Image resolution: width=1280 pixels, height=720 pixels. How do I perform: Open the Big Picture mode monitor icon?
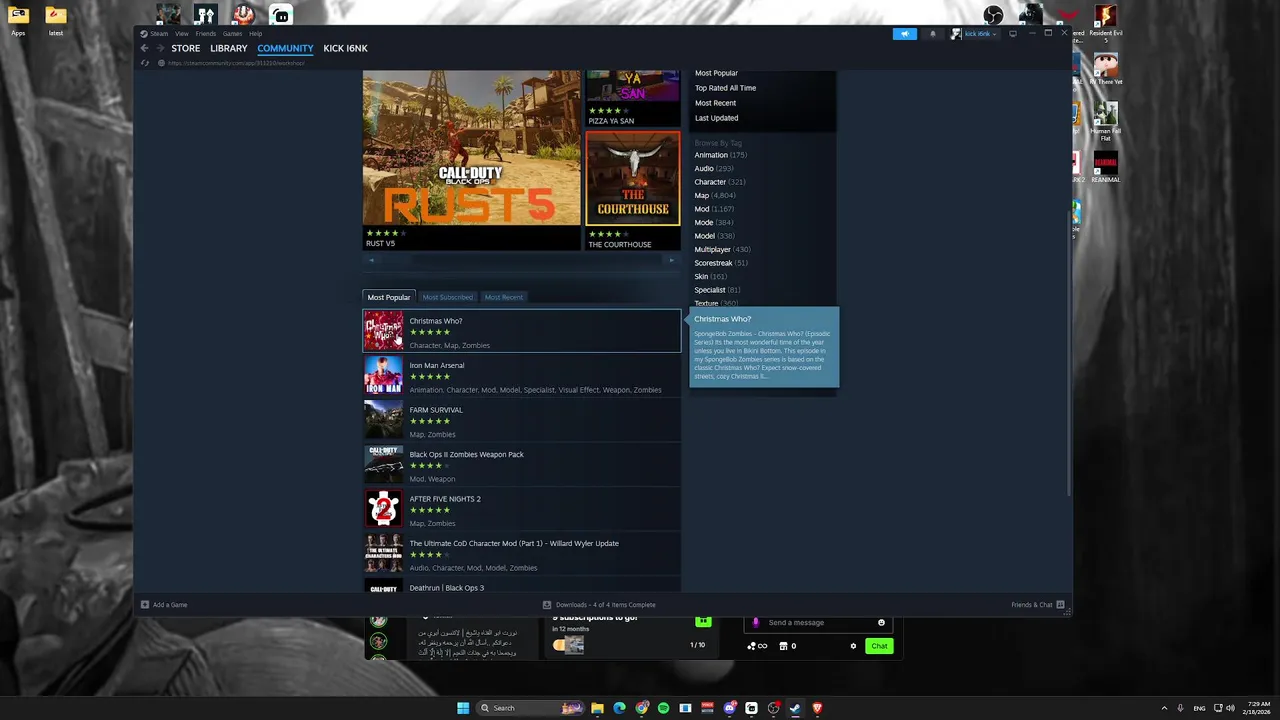(1013, 33)
